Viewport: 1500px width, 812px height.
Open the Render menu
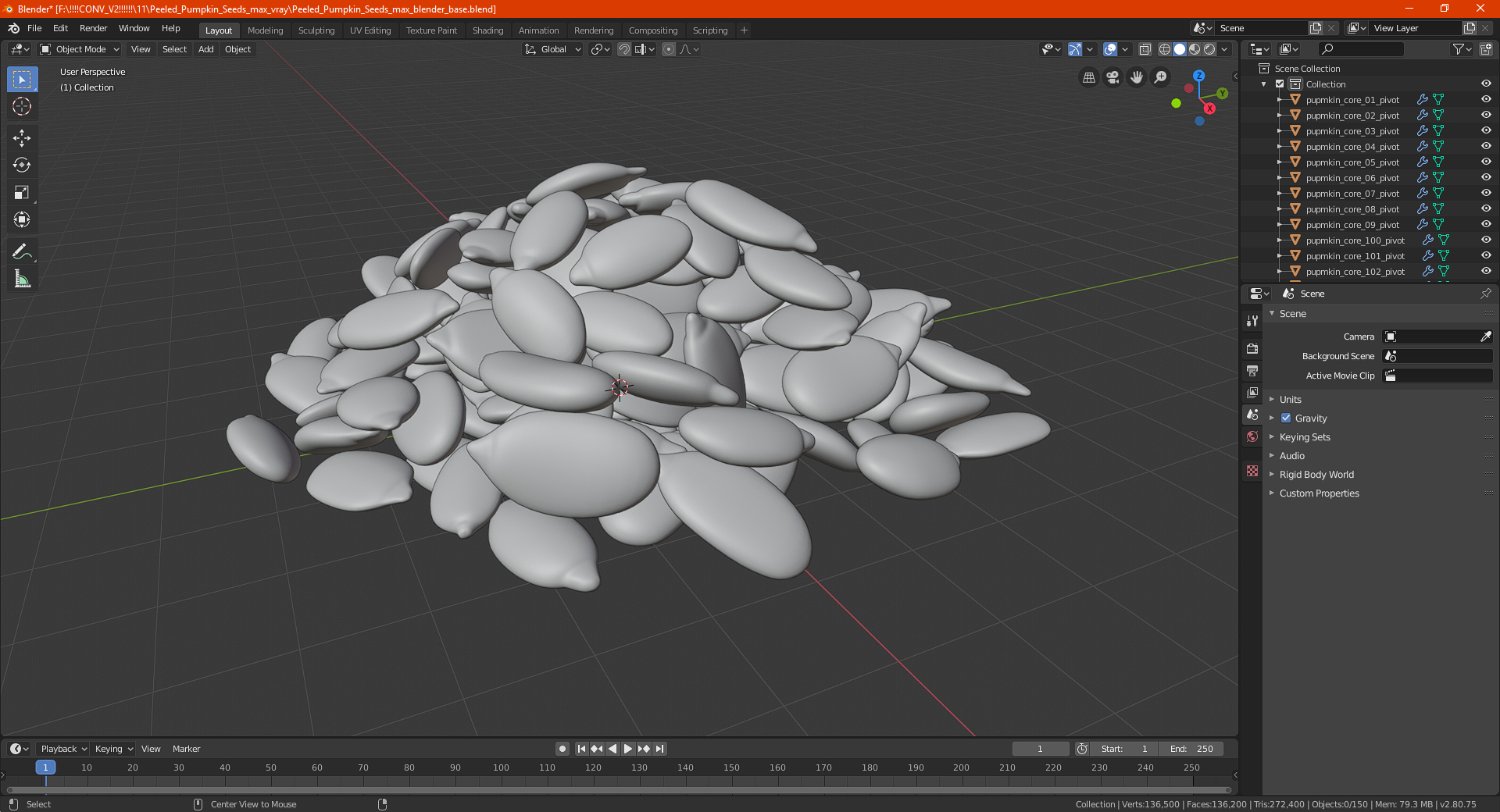pyautogui.click(x=93, y=28)
